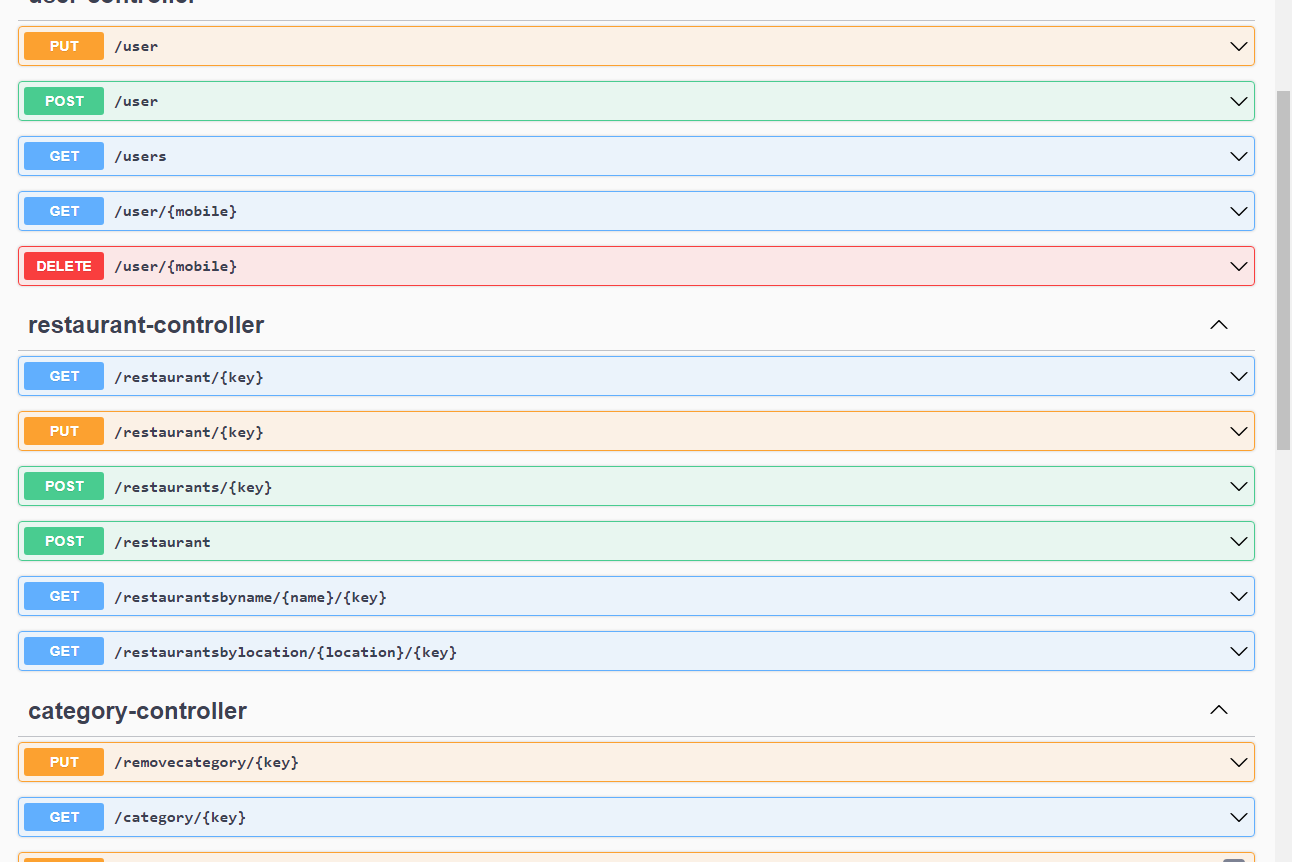The image size is (1292, 862).
Task: Click the GET badge for /restaurantsbyname/{name}/{key}
Action: [64, 596]
